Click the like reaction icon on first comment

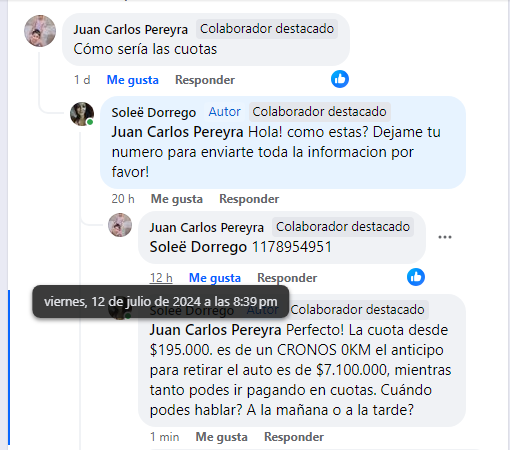click(x=340, y=79)
